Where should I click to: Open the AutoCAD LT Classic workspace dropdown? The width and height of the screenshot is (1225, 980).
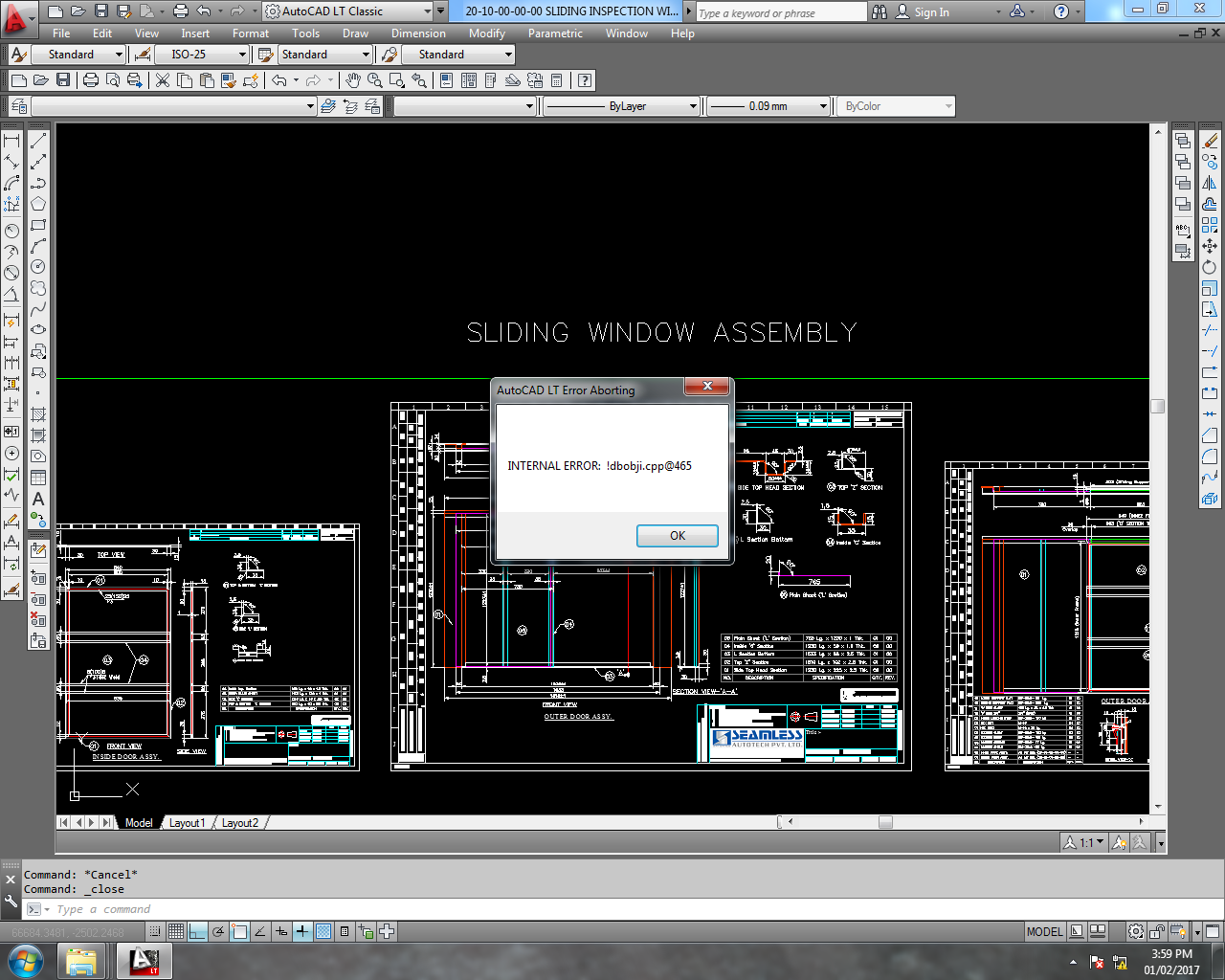point(348,11)
